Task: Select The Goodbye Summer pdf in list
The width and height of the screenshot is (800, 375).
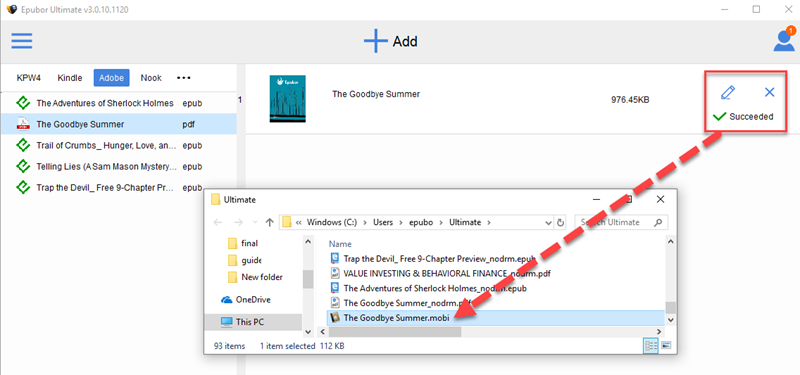Action: (x=118, y=124)
